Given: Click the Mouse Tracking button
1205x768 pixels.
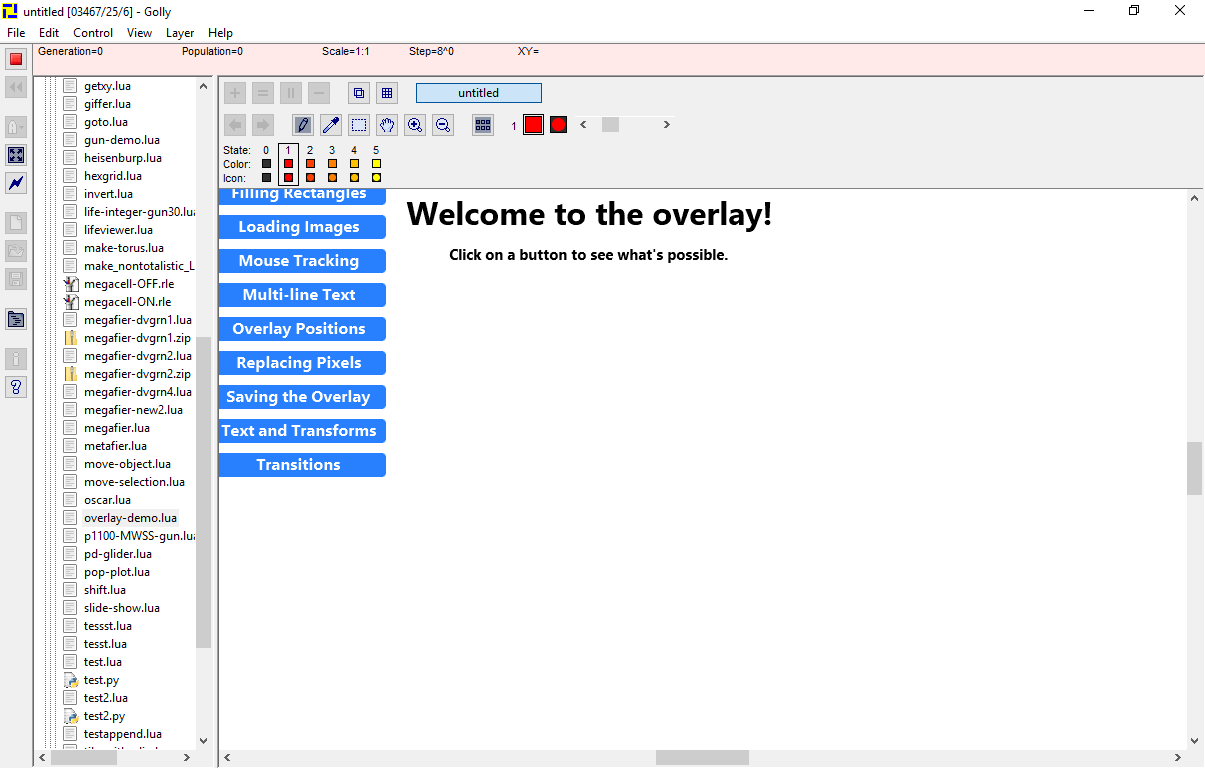Looking at the screenshot, I should pyautogui.click(x=301, y=261).
